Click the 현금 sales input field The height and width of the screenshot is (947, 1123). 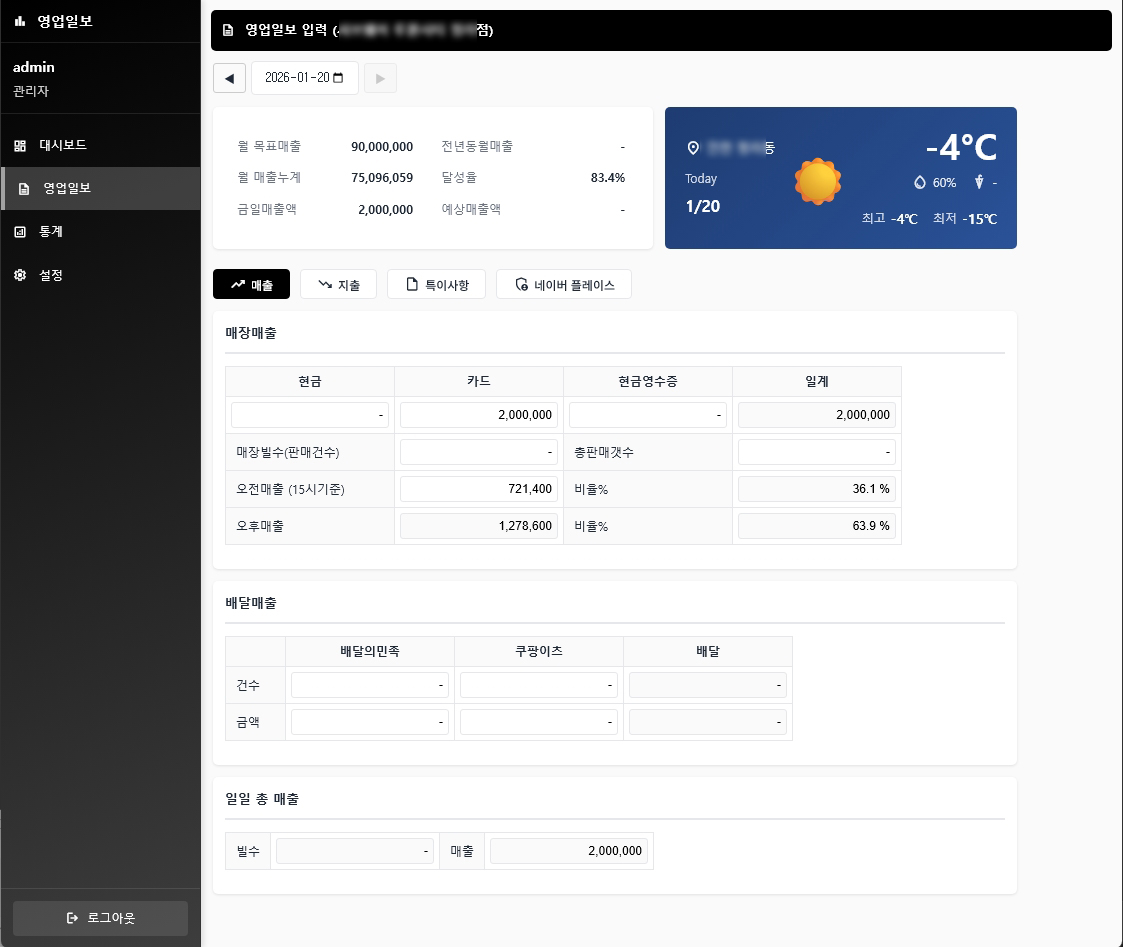(310, 415)
